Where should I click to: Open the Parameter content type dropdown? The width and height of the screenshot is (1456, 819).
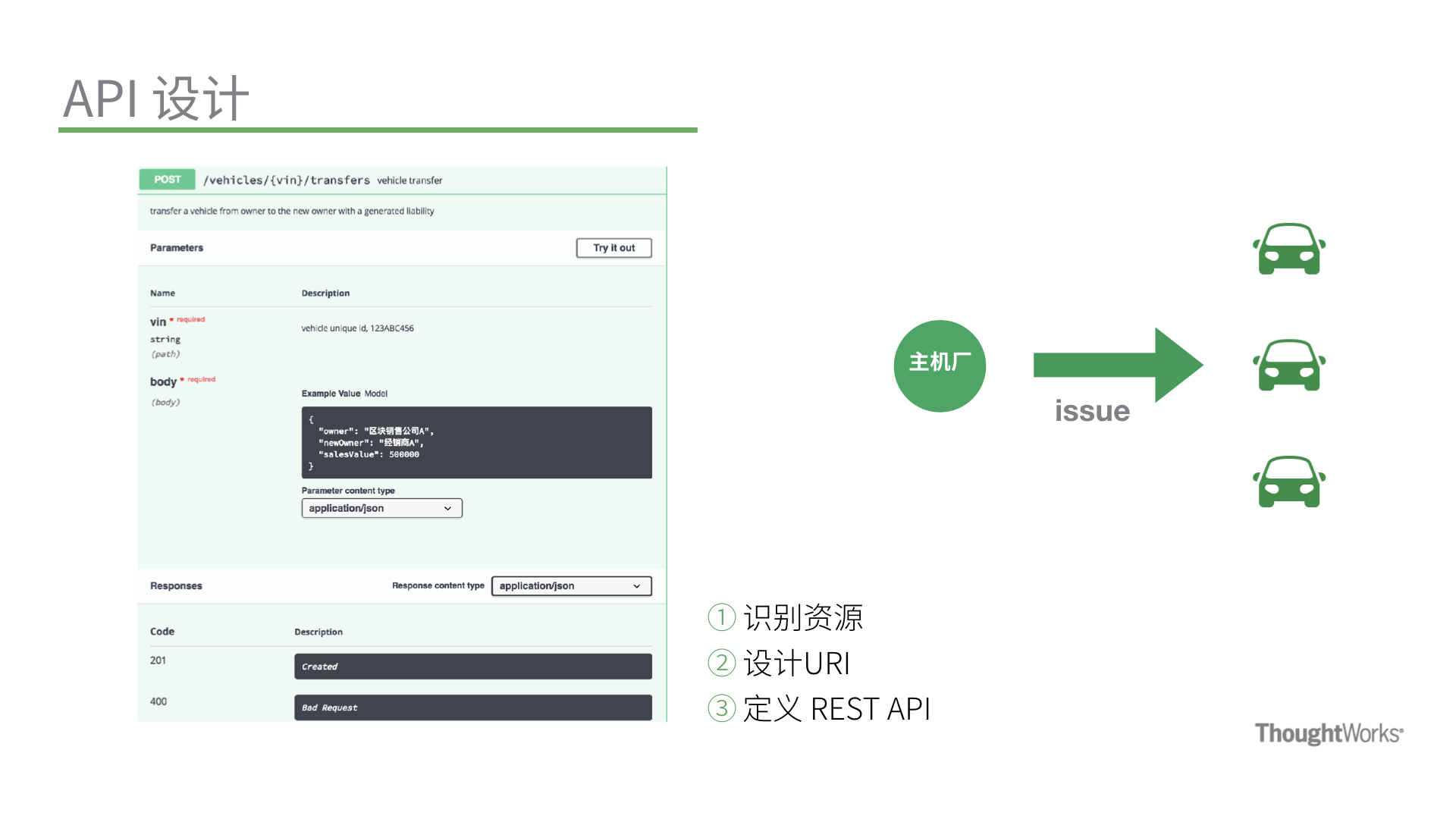click(382, 508)
